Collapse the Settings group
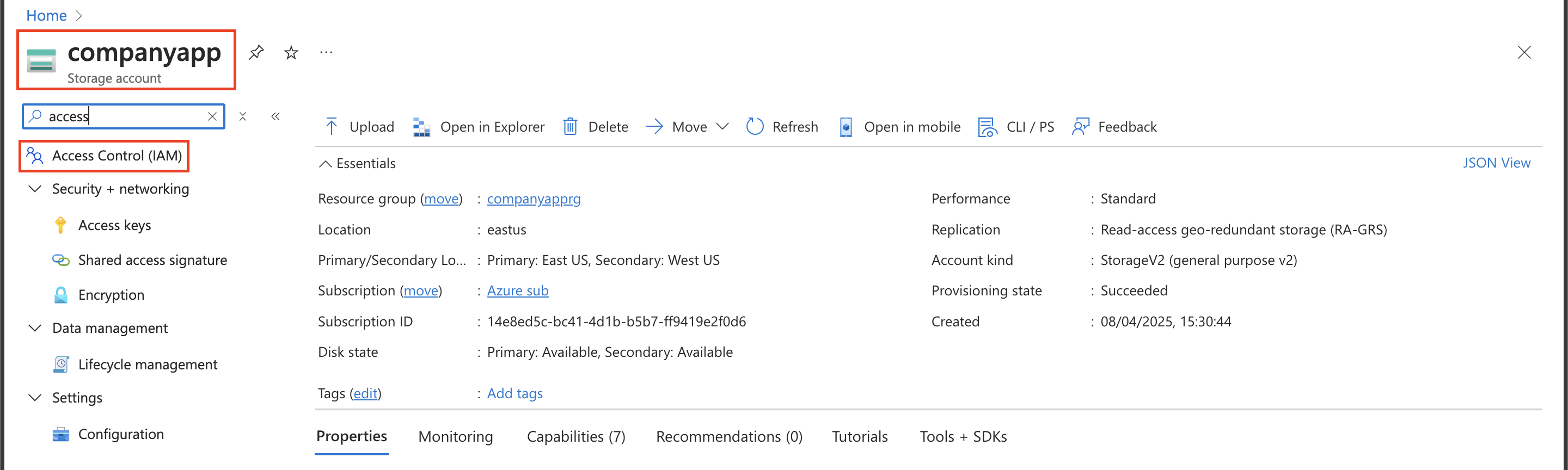Screen dimensions: 1568x470 [35, 398]
